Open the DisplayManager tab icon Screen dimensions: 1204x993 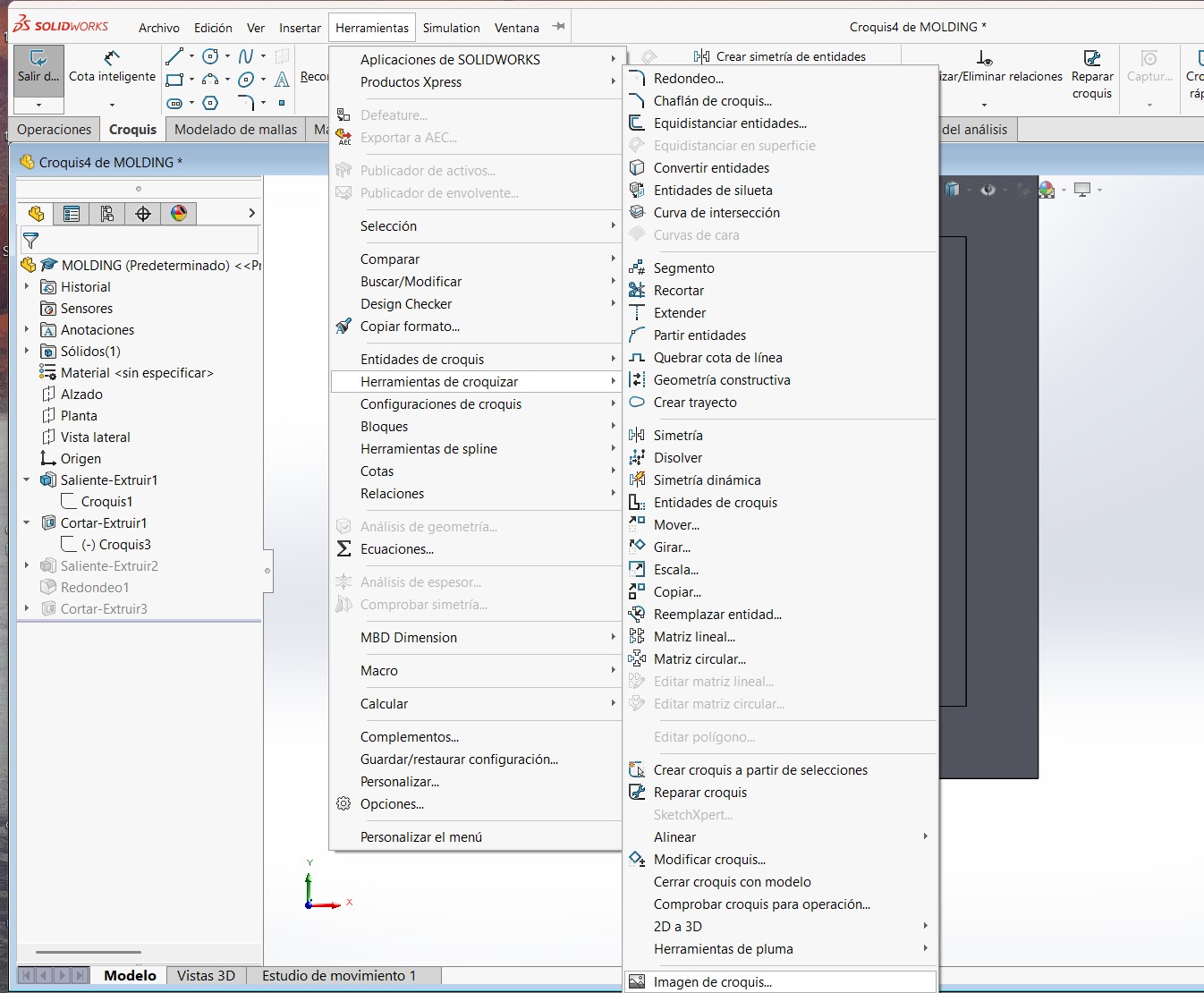coord(179,214)
